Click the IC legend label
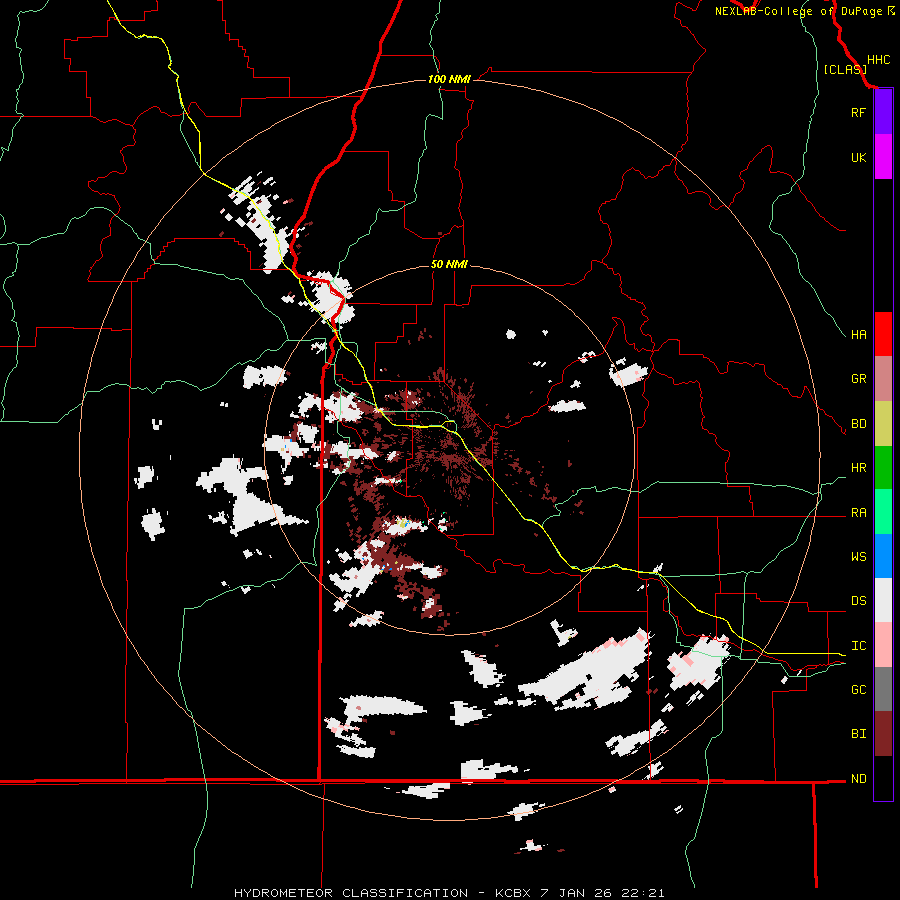This screenshot has height=900, width=900. (x=858, y=646)
